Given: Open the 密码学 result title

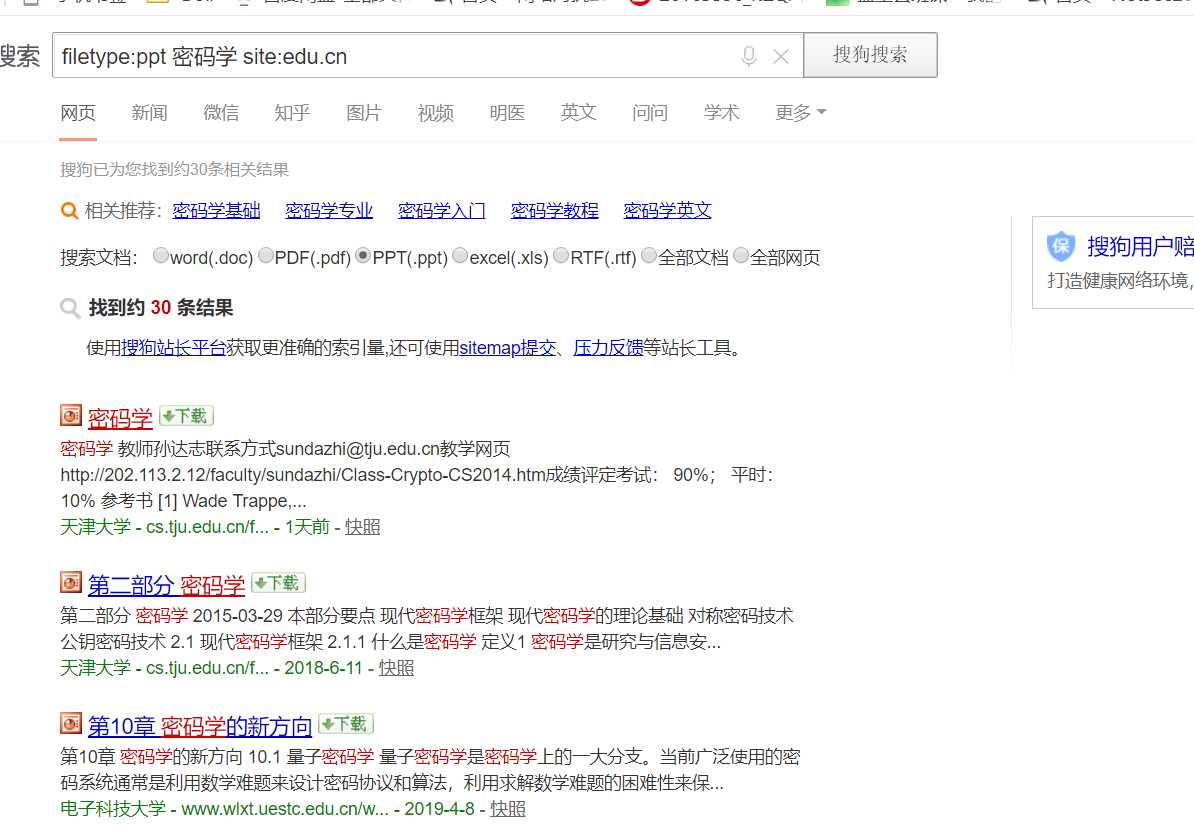Looking at the screenshot, I should click(x=120, y=418).
